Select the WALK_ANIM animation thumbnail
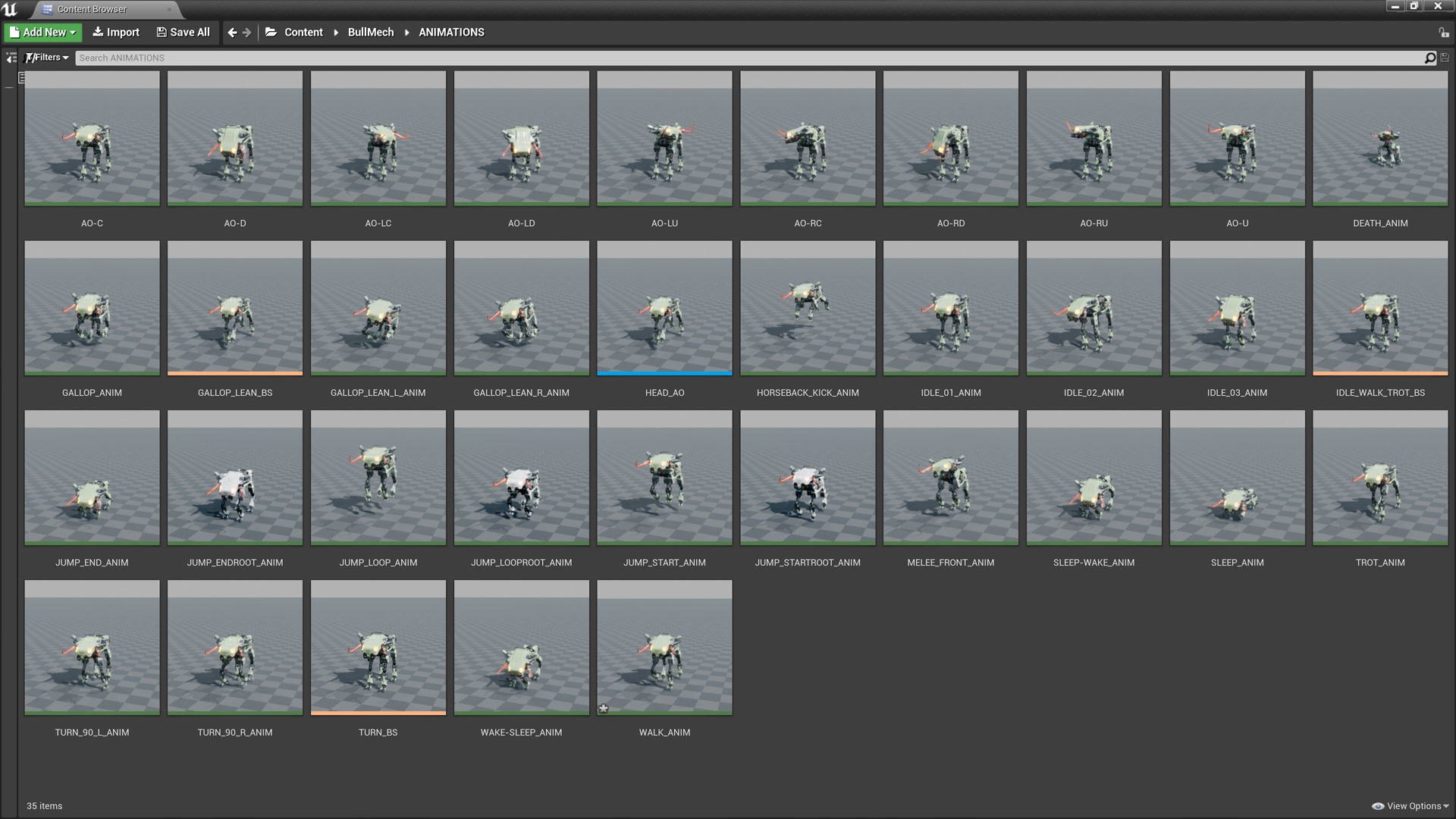The width and height of the screenshot is (1456, 819). point(664,648)
